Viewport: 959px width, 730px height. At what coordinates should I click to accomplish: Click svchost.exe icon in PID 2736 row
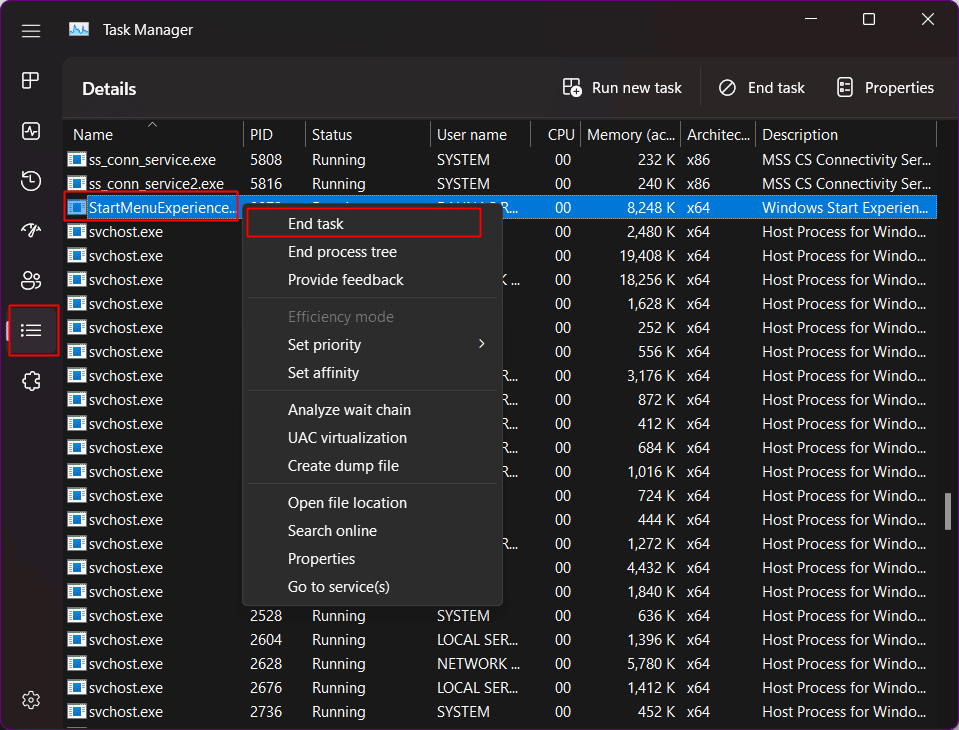pyautogui.click(x=76, y=712)
